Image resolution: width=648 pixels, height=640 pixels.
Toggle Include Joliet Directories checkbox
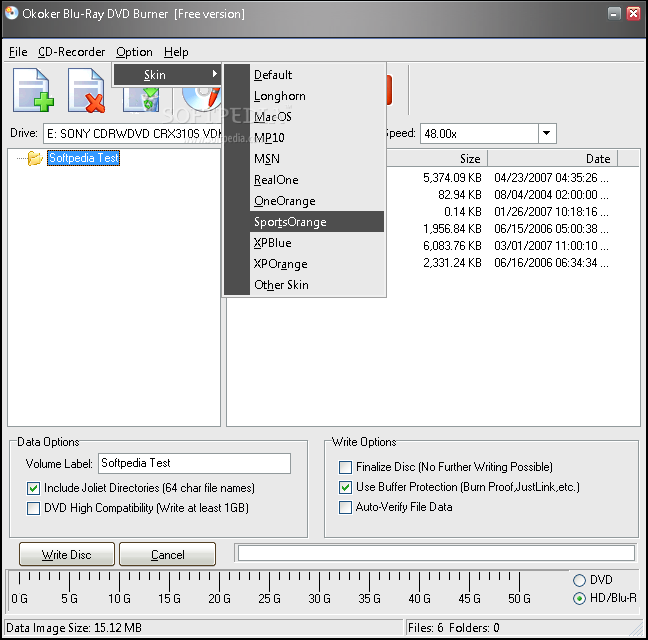point(33,488)
